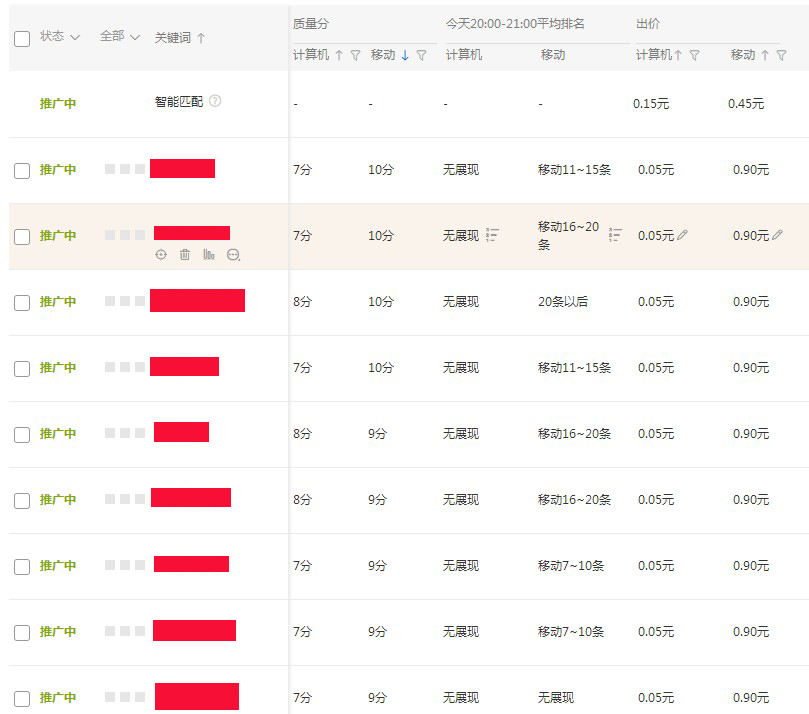The width and height of the screenshot is (809, 714).
Task: Open bar chart report icon in highlighted row
Action: 209,255
